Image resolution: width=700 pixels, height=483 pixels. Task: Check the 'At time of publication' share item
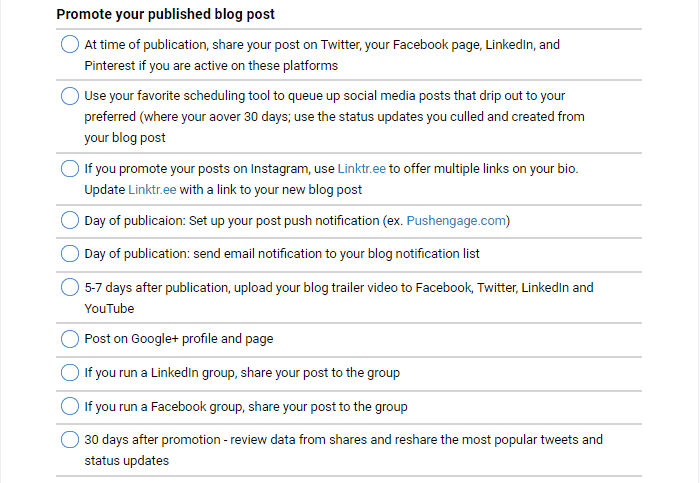click(x=70, y=44)
